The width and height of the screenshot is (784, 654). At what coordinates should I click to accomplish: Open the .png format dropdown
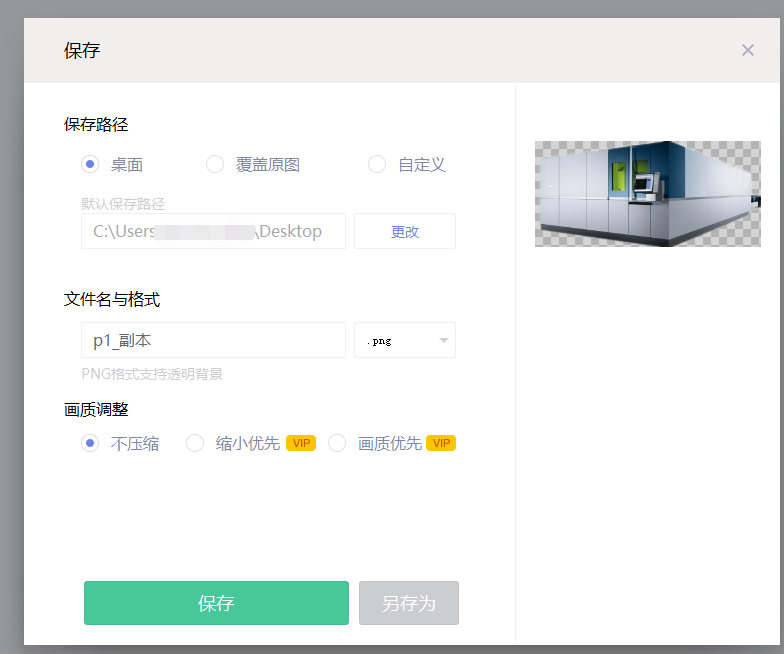pyautogui.click(x=404, y=340)
